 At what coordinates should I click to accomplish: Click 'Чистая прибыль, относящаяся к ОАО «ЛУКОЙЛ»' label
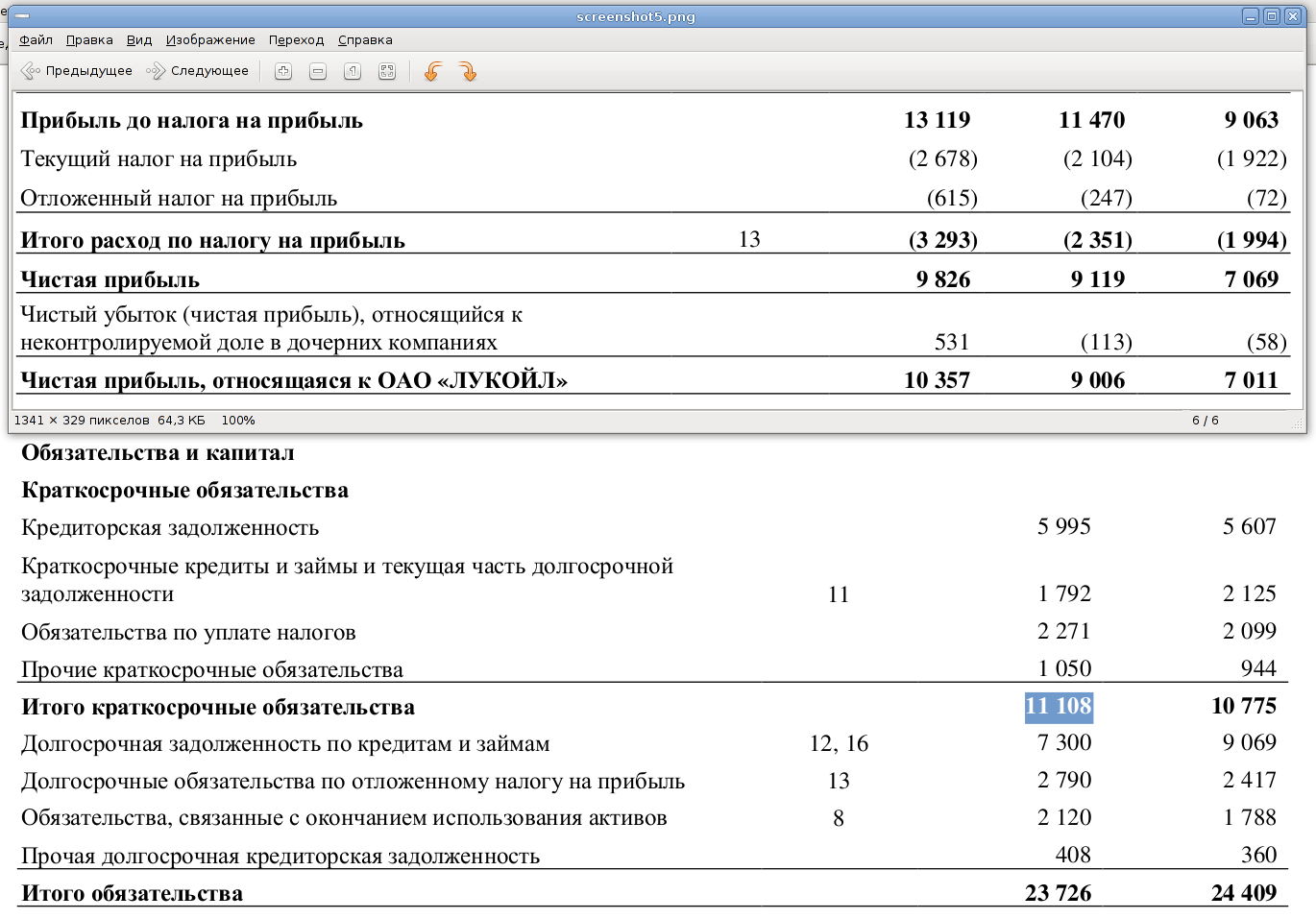(294, 381)
